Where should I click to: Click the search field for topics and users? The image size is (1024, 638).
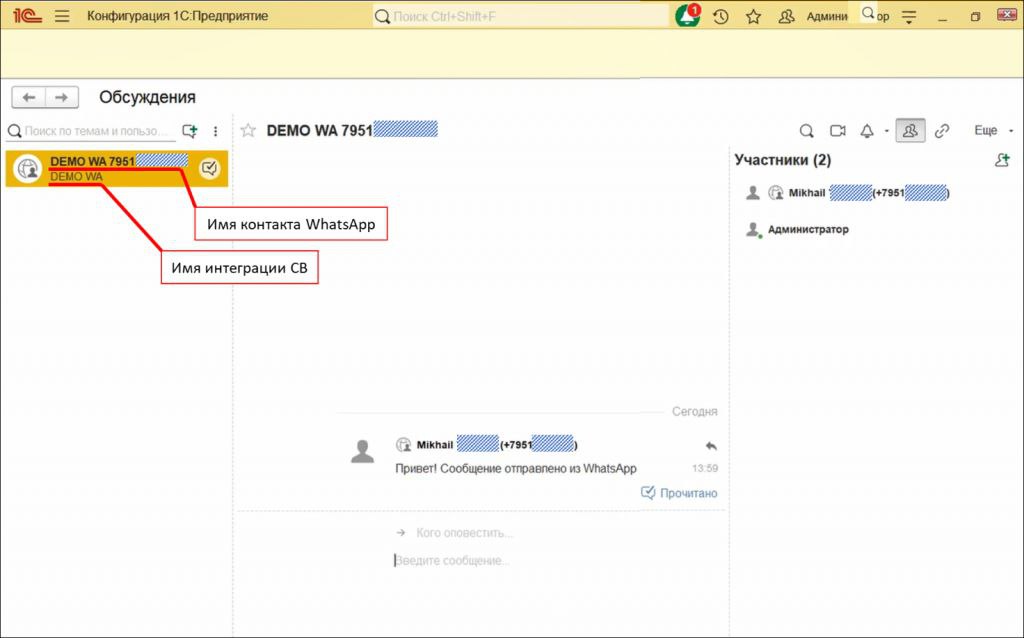click(91, 131)
